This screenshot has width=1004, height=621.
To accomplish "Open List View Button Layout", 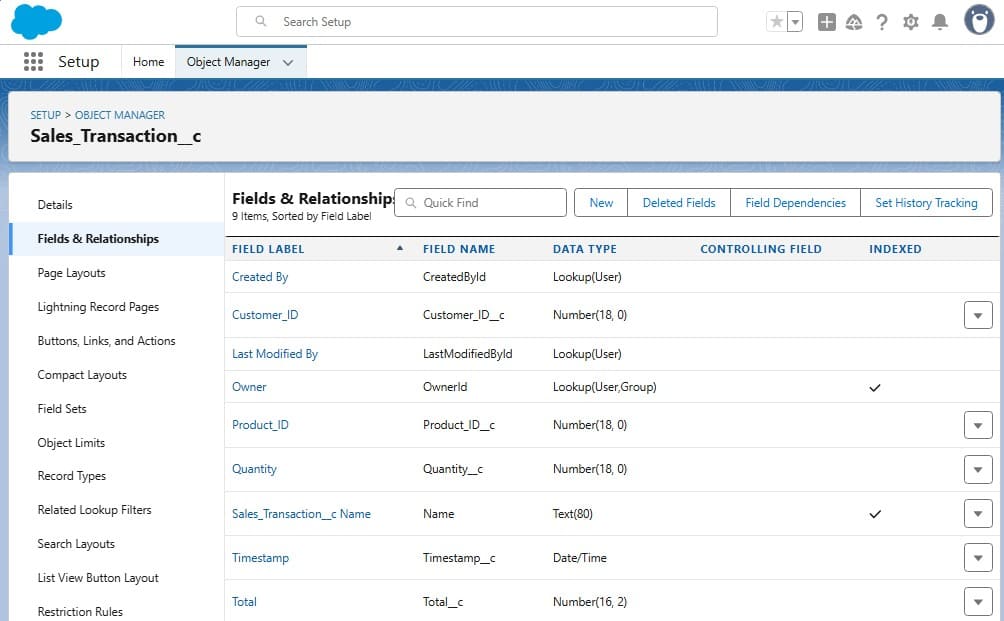I will coord(98,577).
